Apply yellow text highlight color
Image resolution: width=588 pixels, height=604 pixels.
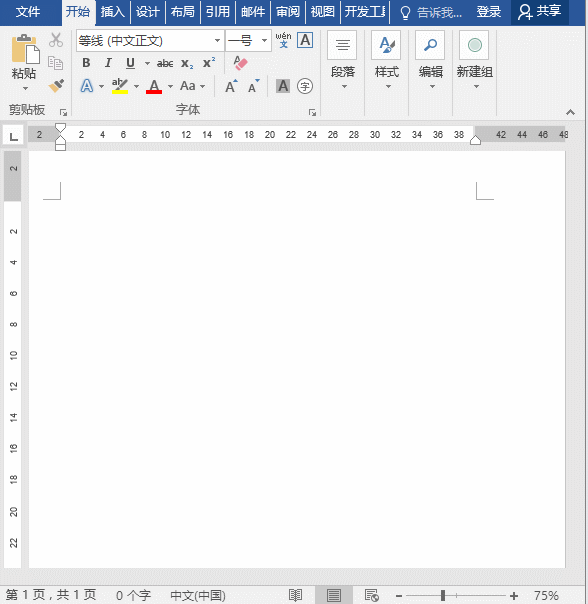[x=120, y=86]
